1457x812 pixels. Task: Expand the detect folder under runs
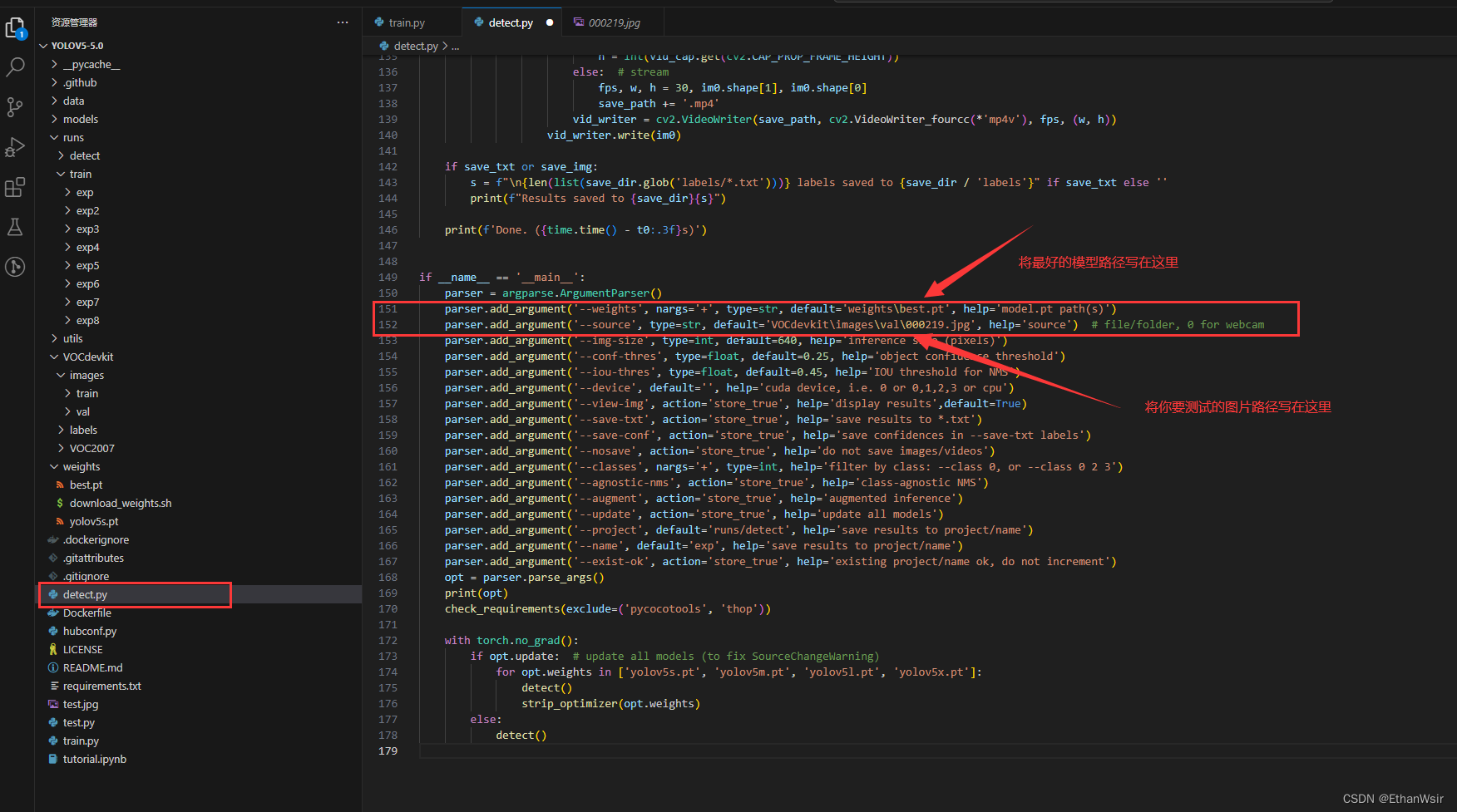pyautogui.click(x=61, y=155)
